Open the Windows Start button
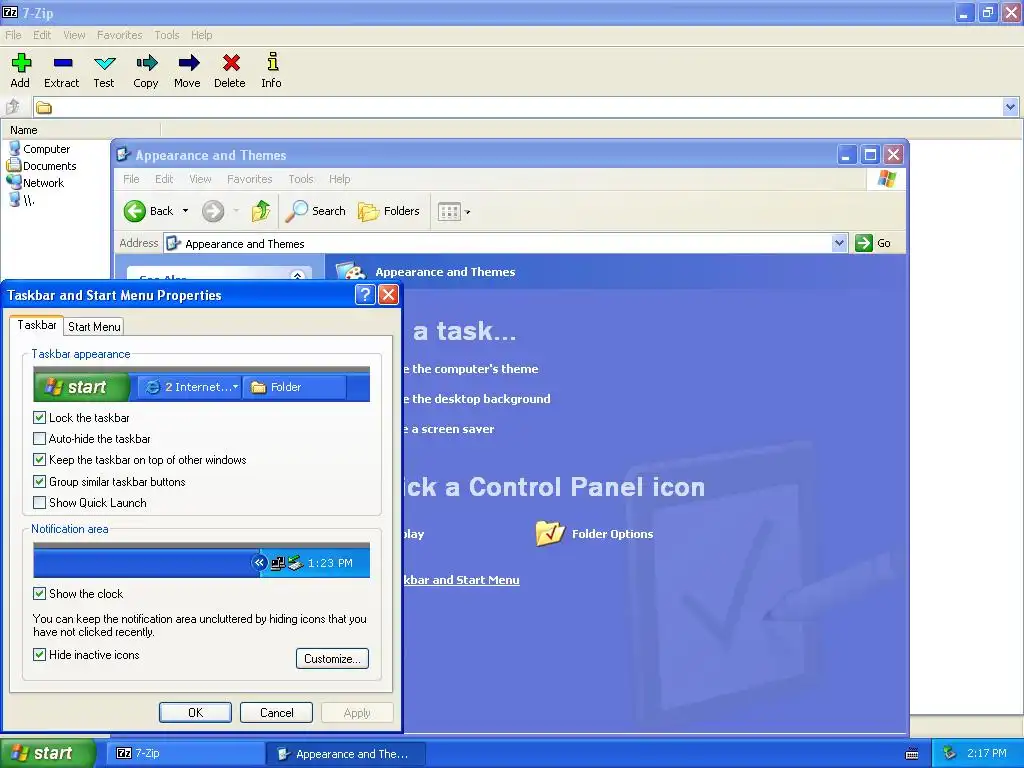This screenshot has height=768, width=1024. 47,754
